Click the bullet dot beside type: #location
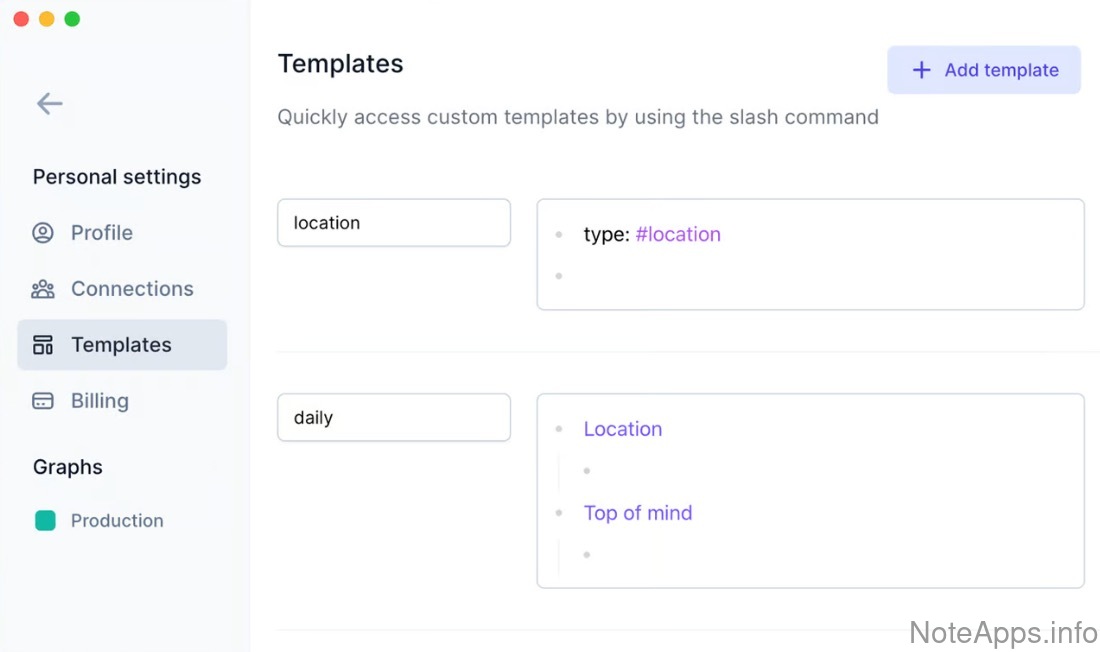 (x=559, y=235)
